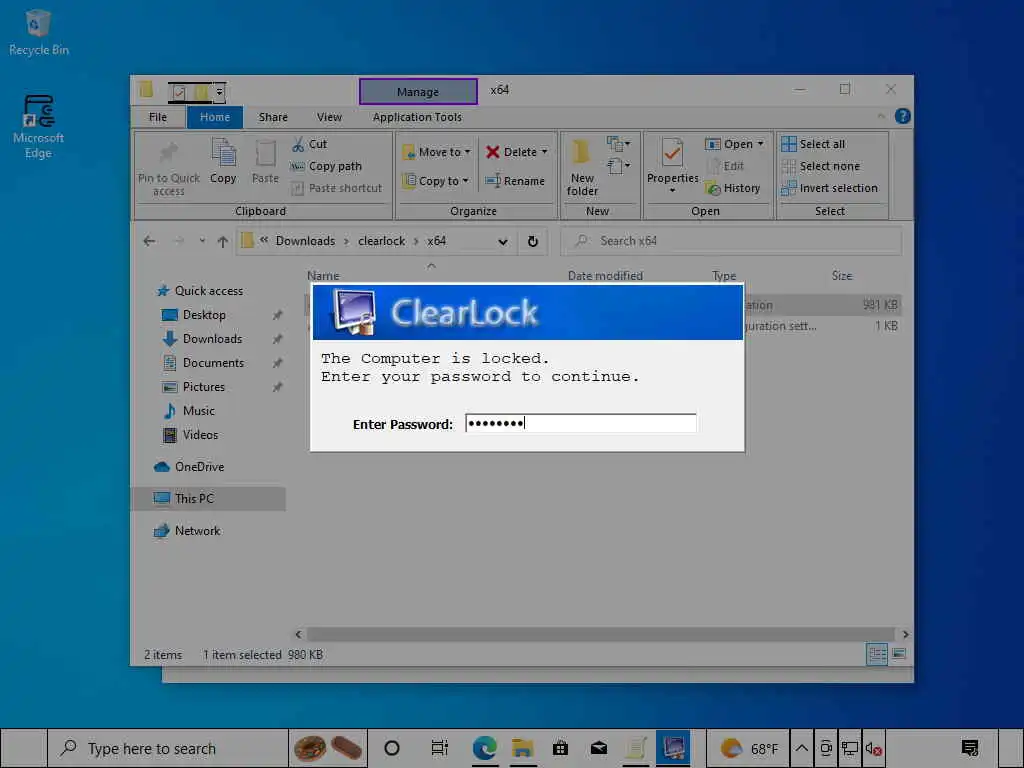This screenshot has width=1024, height=768.
Task: Sort by the Date modified column
Action: click(605, 276)
